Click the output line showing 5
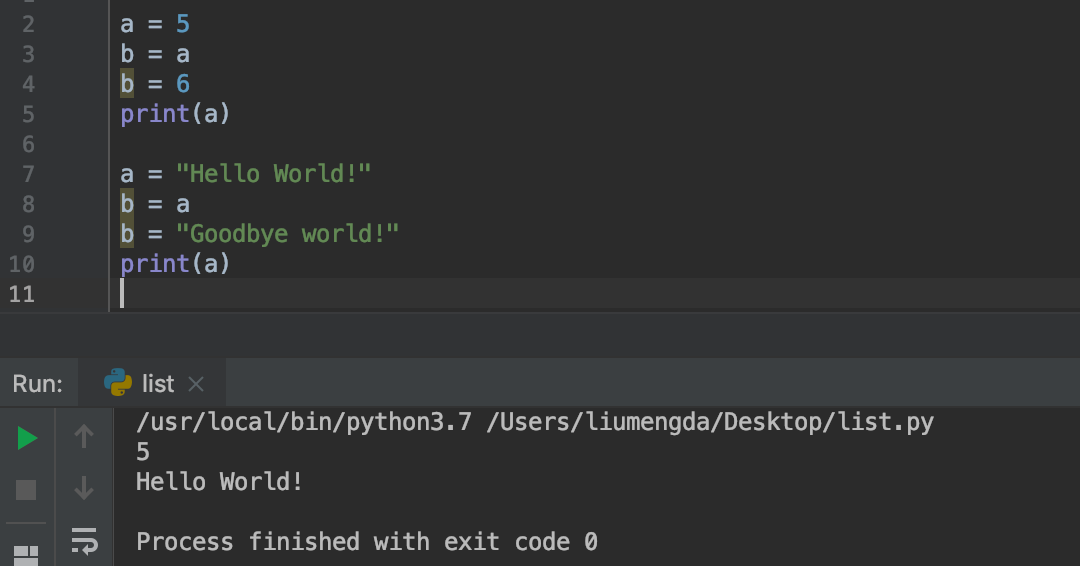Screen dimensions: 1080x566 pos(143,452)
